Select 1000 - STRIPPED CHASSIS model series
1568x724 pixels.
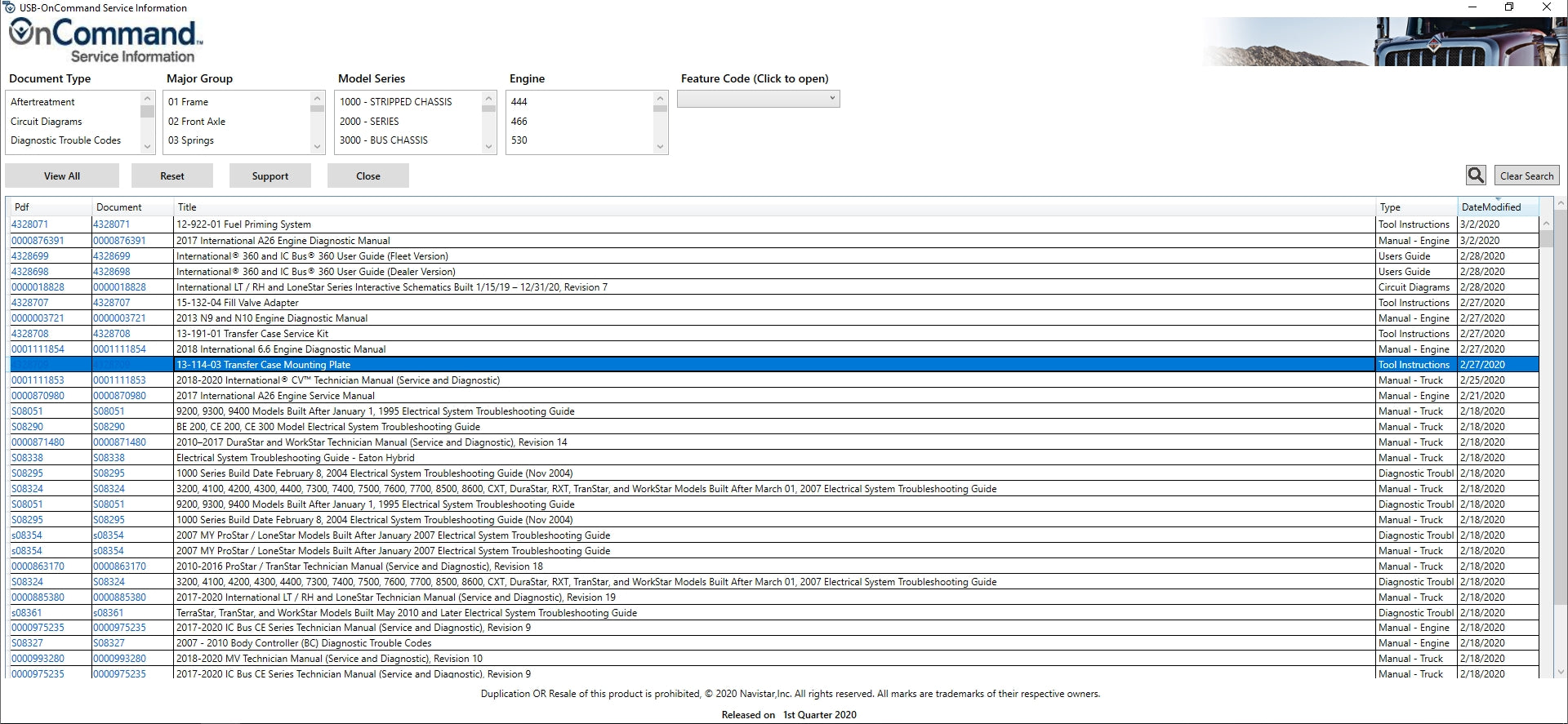(396, 102)
